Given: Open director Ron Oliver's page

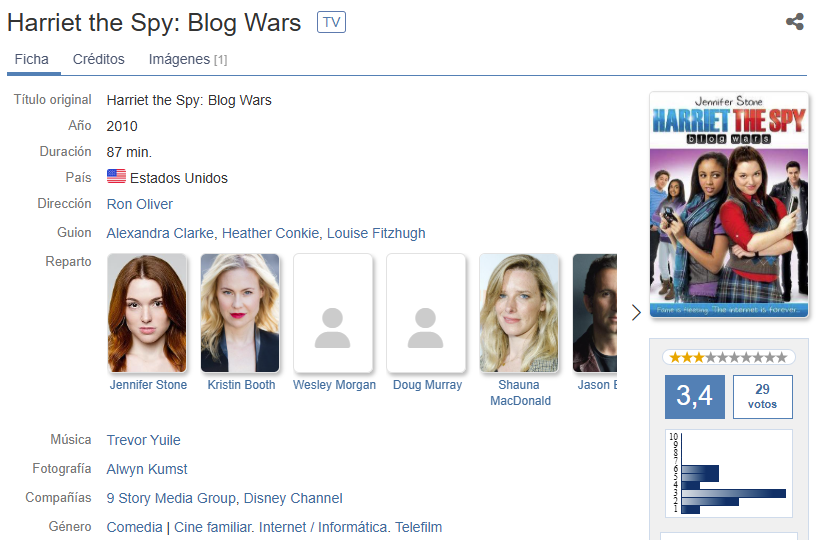Looking at the screenshot, I should [x=140, y=204].
